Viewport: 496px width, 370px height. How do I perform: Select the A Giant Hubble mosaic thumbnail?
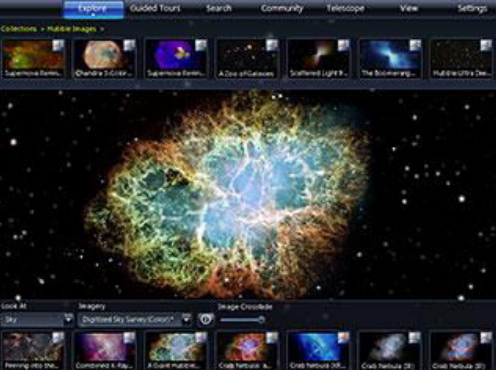[176, 350]
